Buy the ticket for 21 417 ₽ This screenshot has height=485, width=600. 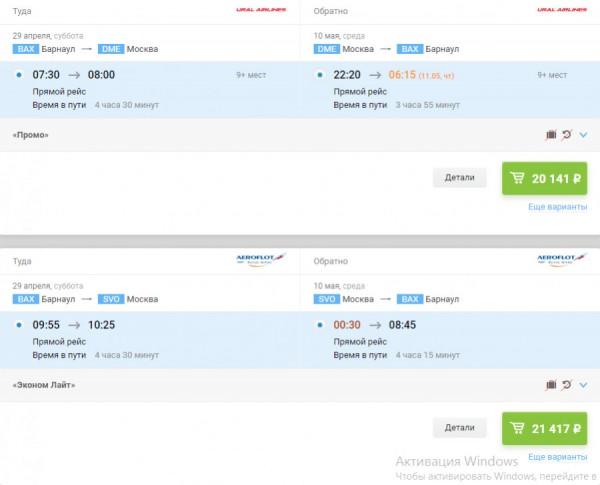(x=545, y=428)
